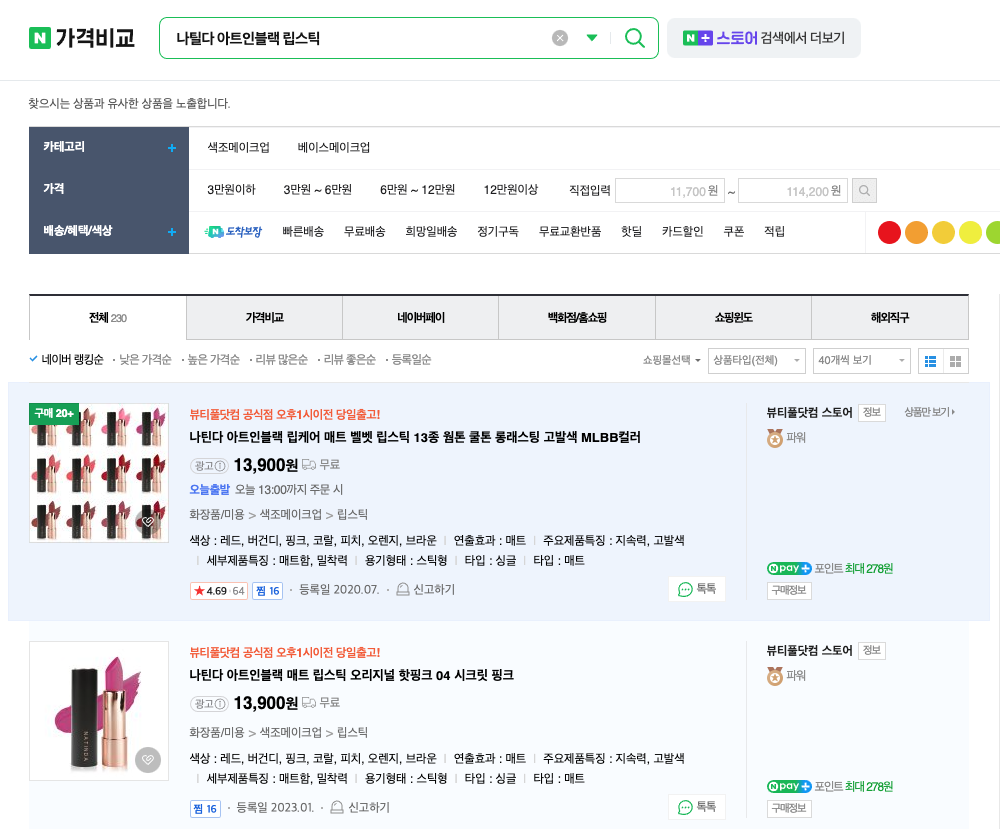Select the blue list view icon
1000x829 pixels.
(x=929, y=362)
